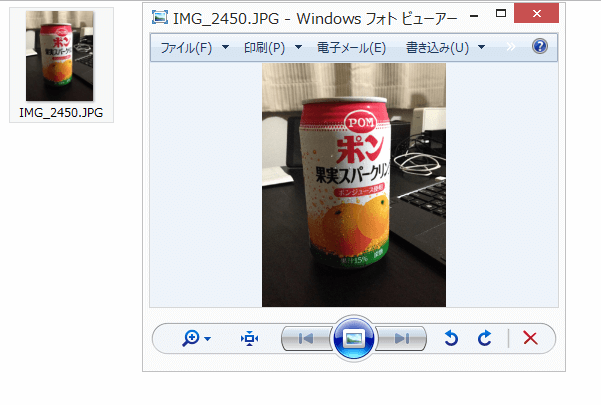The height and width of the screenshot is (405, 601).
Task: Go to the previous photo
Action: click(306, 338)
